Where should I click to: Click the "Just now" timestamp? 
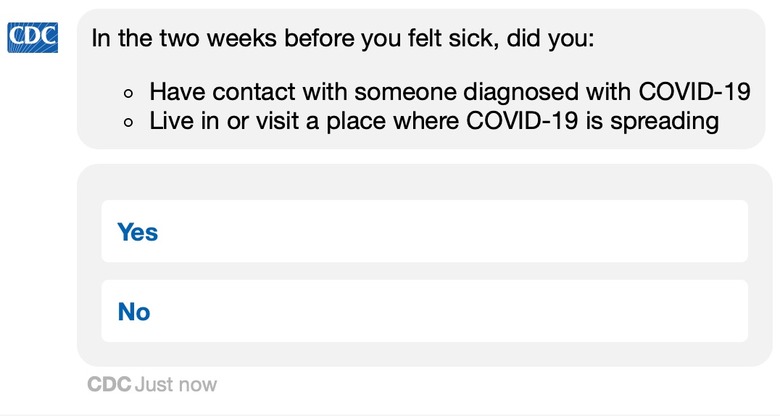click(x=176, y=384)
